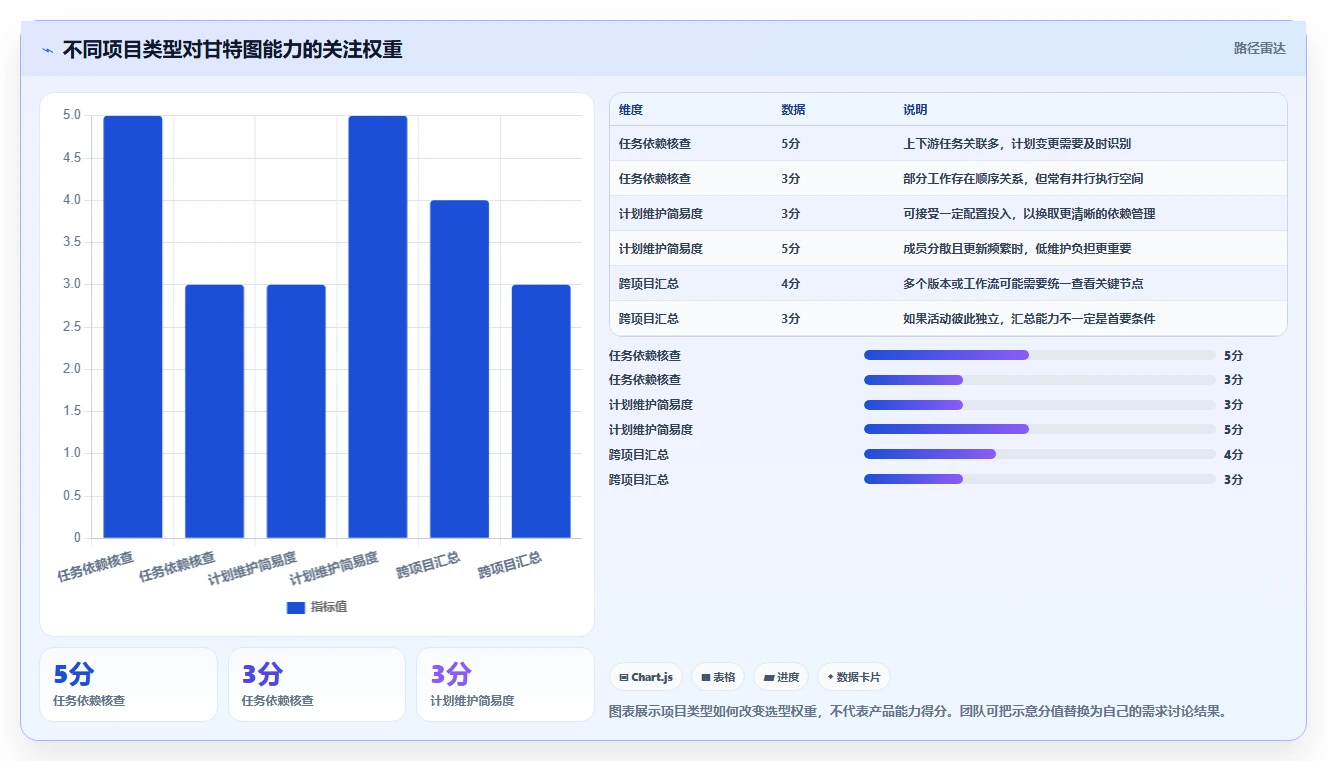1327x761 pixels.
Task: Toggle the 指标值 legend swatch under the chart
Action: point(295,607)
